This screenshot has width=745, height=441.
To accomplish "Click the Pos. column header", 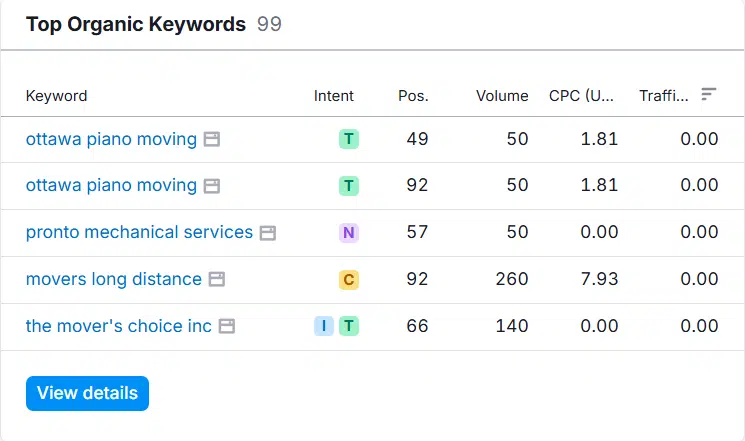I will click(x=413, y=96).
